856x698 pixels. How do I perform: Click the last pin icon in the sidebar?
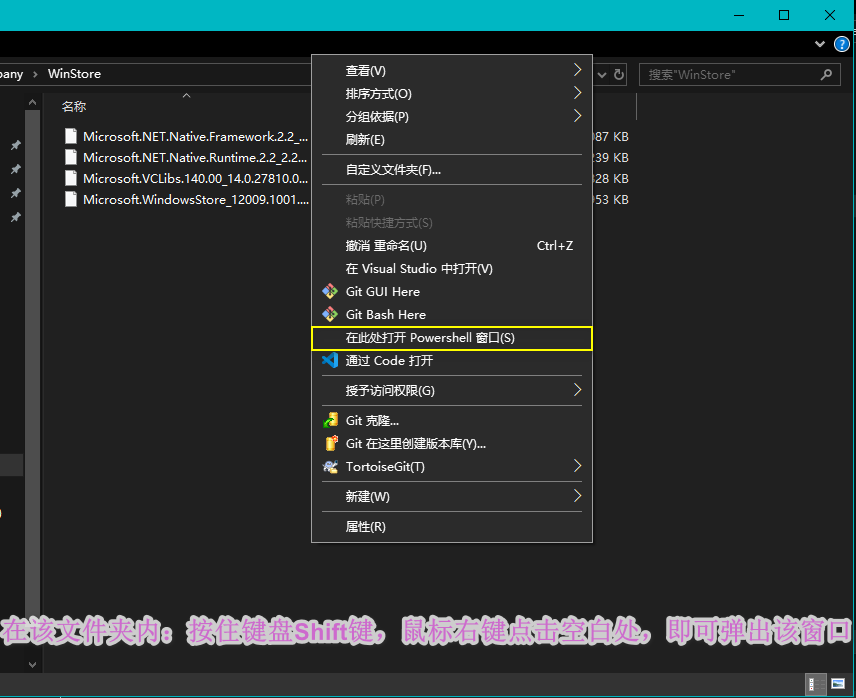16,218
